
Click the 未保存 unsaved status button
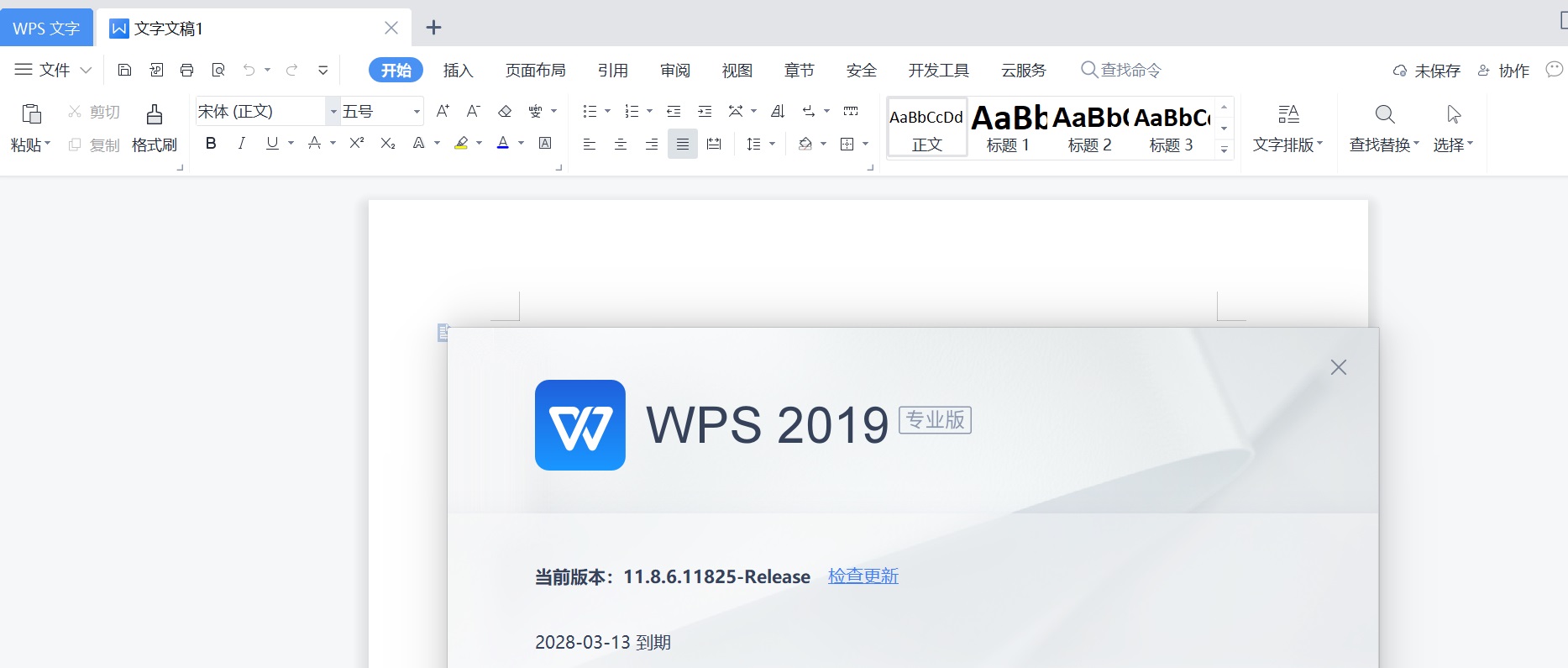(1426, 71)
